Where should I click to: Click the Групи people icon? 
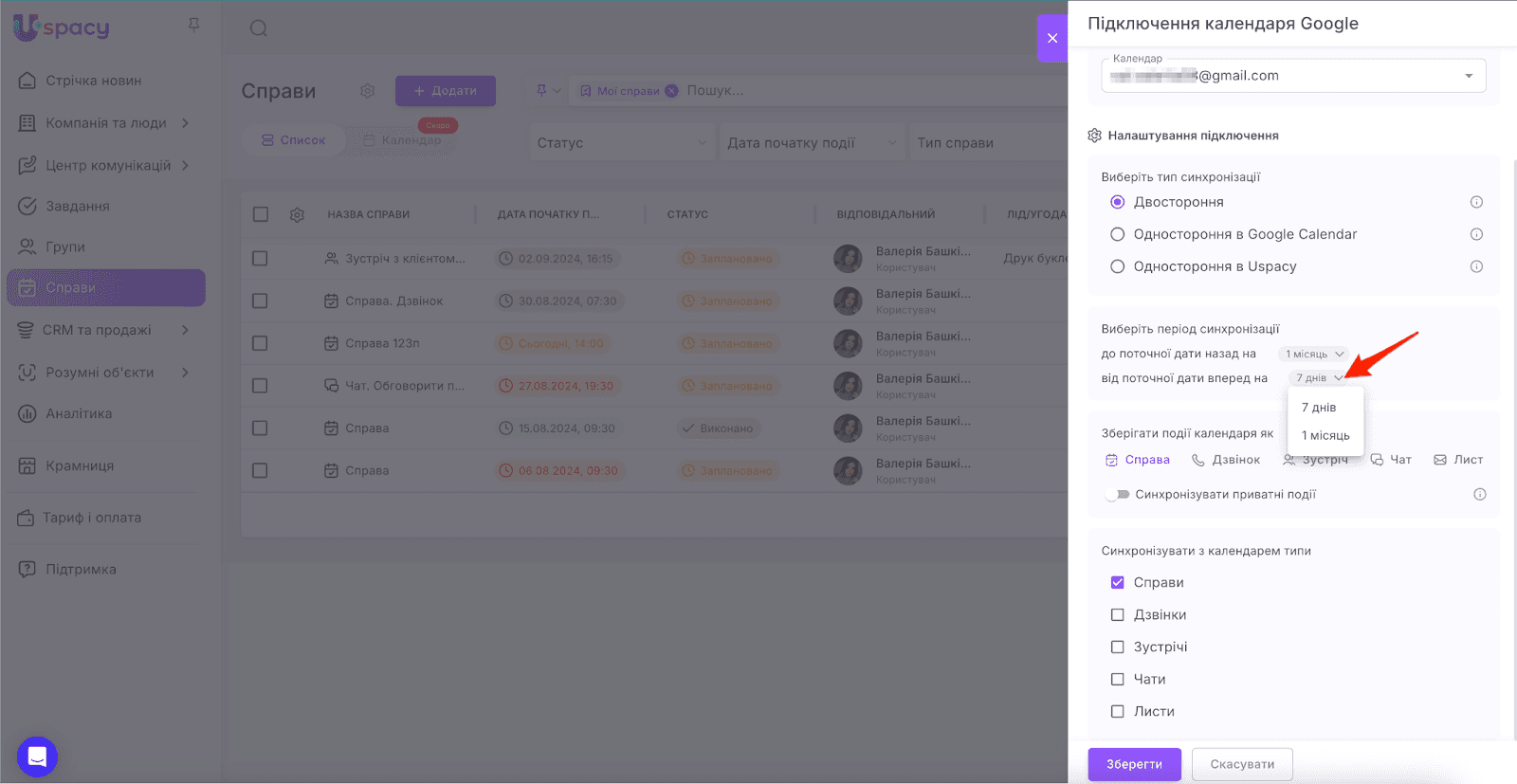(x=27, y=246)
